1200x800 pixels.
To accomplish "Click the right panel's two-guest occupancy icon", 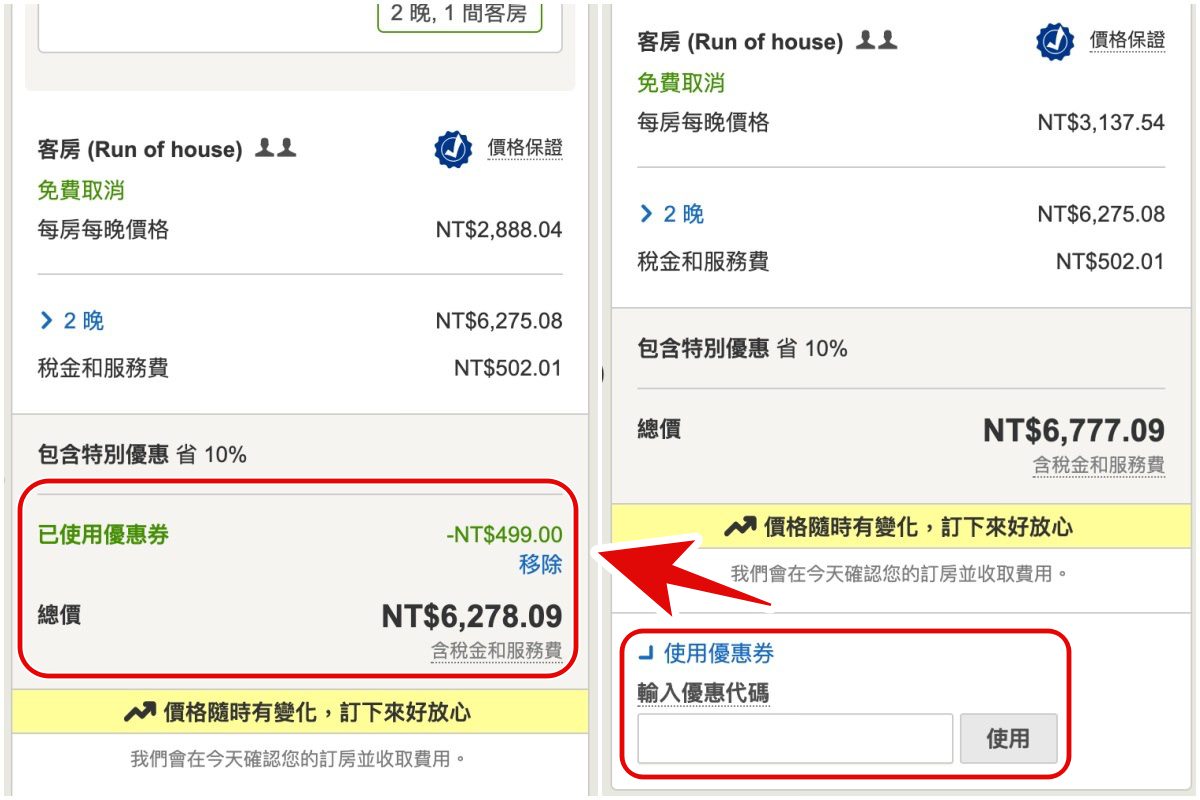I will click(877, 40).
